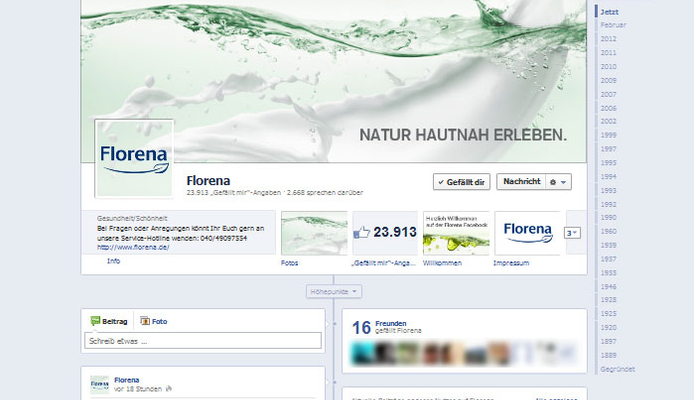Jump to 2012 in the timeline
Image resolution: width=694 pixels, height=400 pixels.
click(x=608, y=39)
